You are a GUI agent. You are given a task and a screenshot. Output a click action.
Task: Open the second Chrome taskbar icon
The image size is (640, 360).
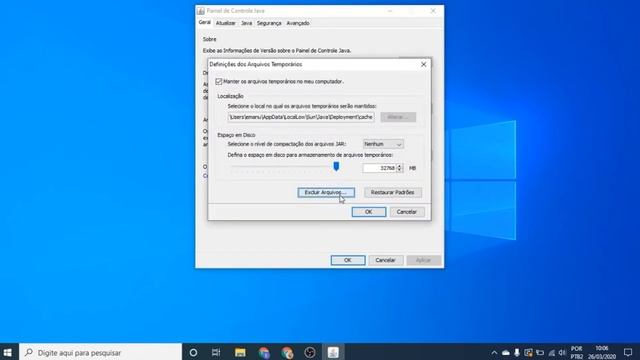coord(287,352)
